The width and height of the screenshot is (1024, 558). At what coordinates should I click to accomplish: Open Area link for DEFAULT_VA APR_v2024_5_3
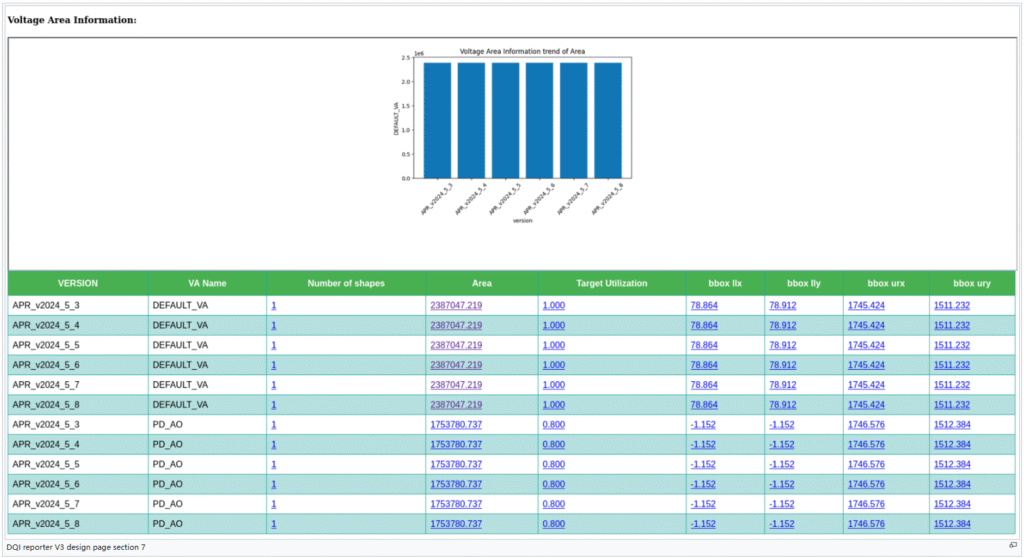tap(456, 305)
